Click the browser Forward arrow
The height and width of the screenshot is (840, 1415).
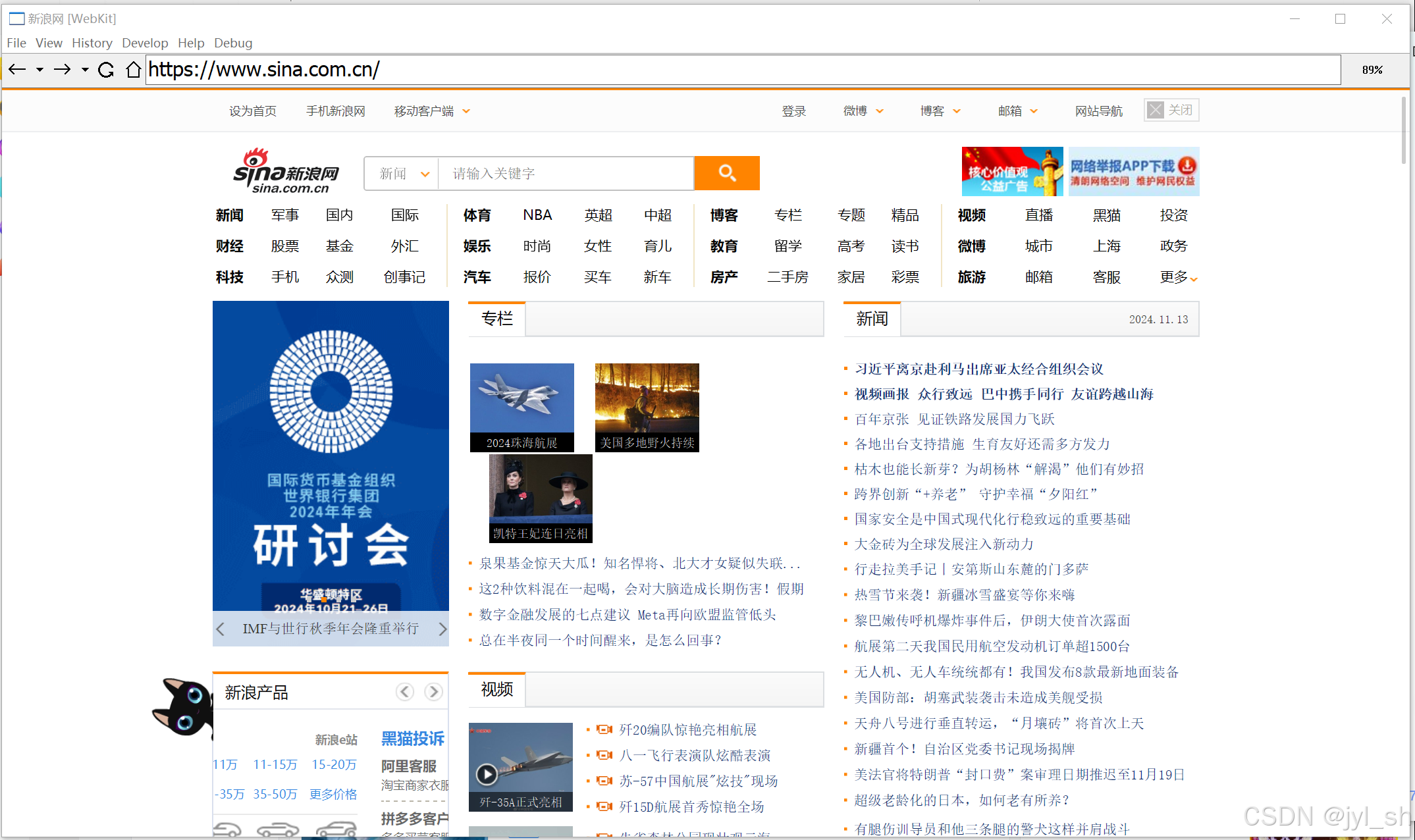(x=63, y=69)
